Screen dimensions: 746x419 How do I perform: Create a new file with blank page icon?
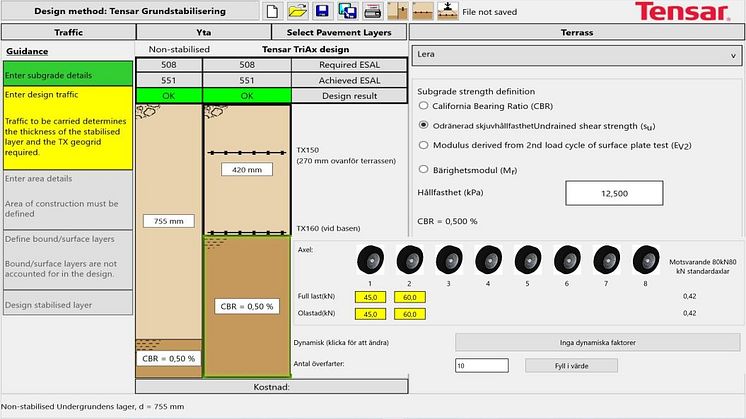pos(273,11)
